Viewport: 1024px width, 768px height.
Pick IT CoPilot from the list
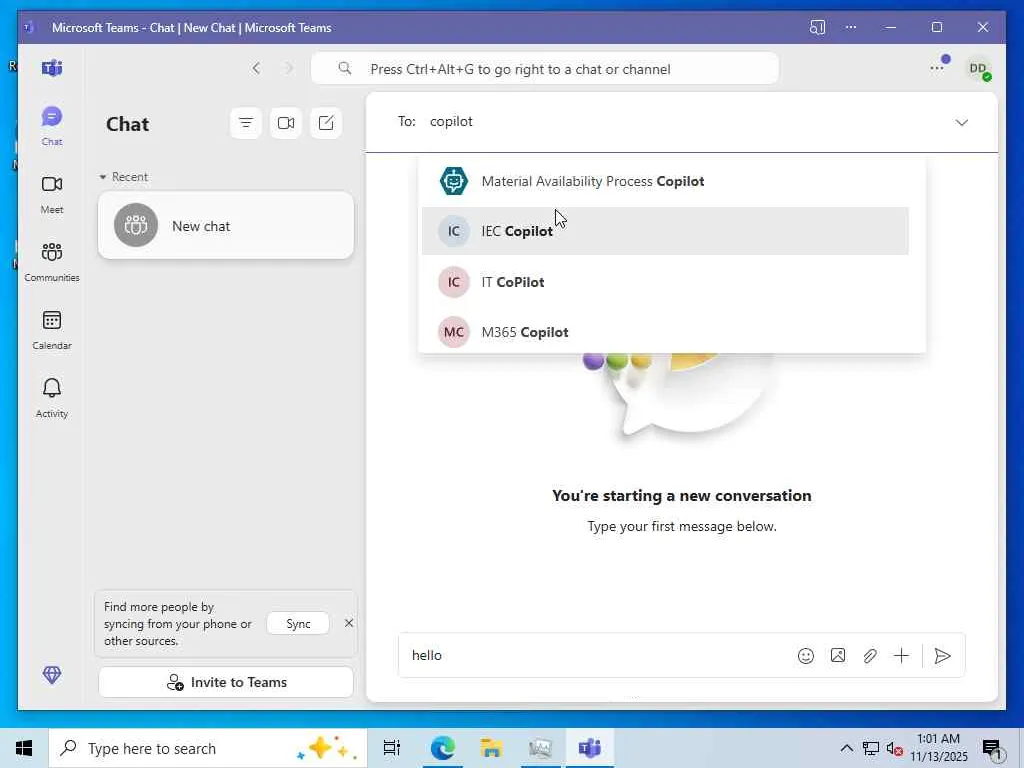click(x=665, y=282)
